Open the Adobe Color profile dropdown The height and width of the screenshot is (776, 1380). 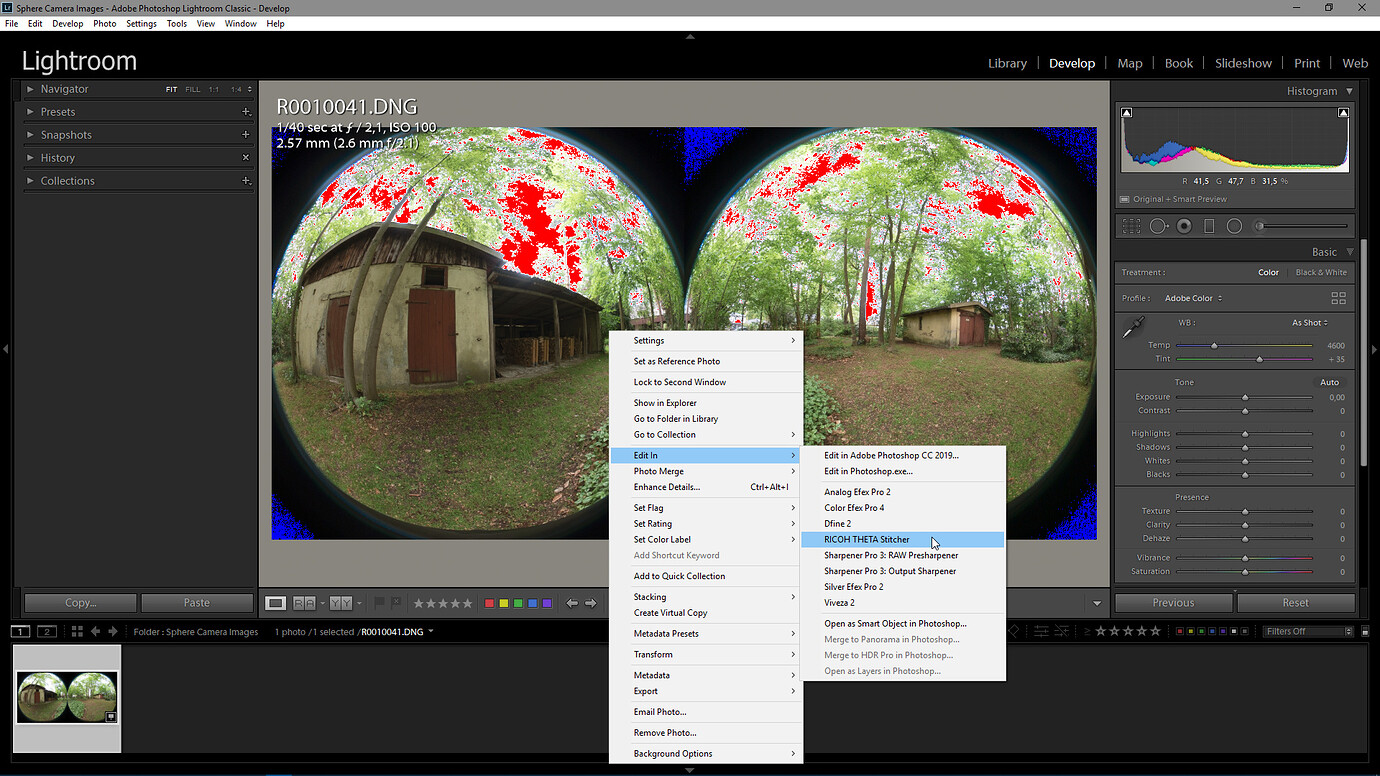(1194, 298)
